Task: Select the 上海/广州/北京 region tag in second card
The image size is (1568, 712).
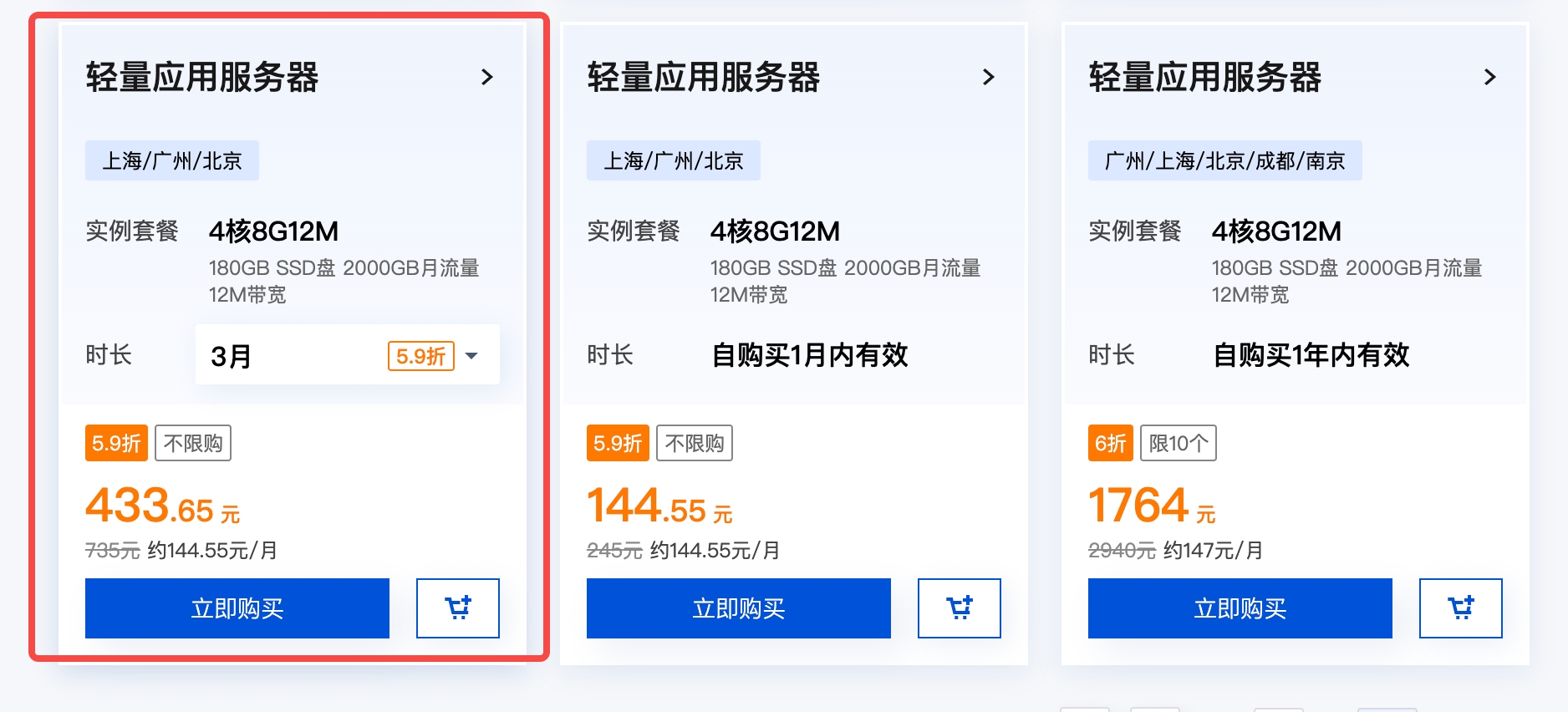Action: [x=674, y=160]
